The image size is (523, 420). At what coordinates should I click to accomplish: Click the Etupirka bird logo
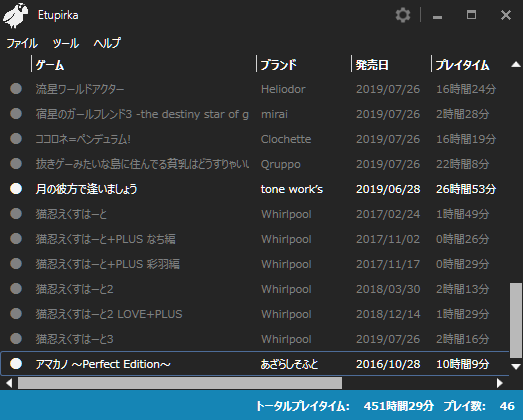15,15
